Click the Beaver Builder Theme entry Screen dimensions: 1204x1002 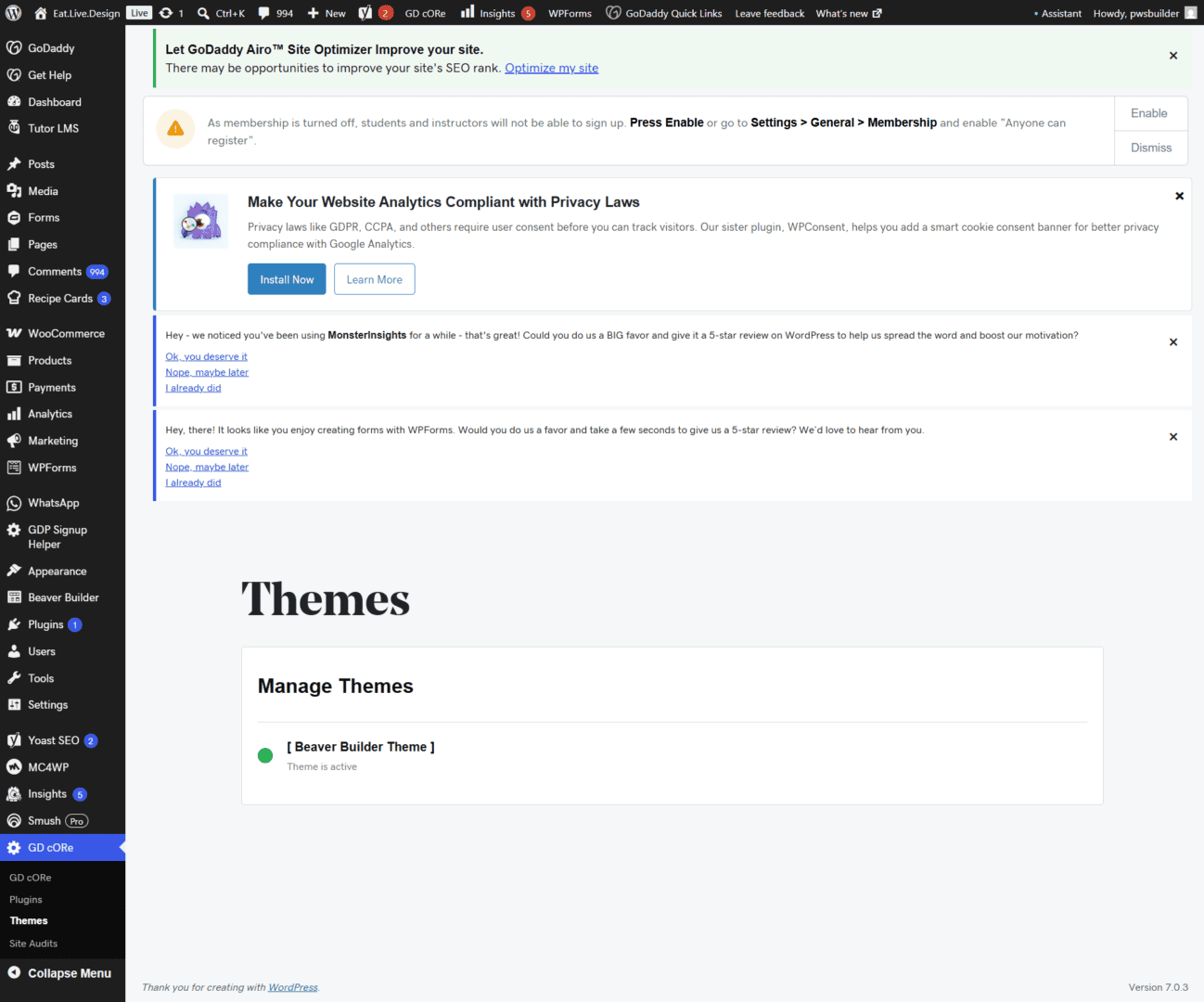pos(361,747)
